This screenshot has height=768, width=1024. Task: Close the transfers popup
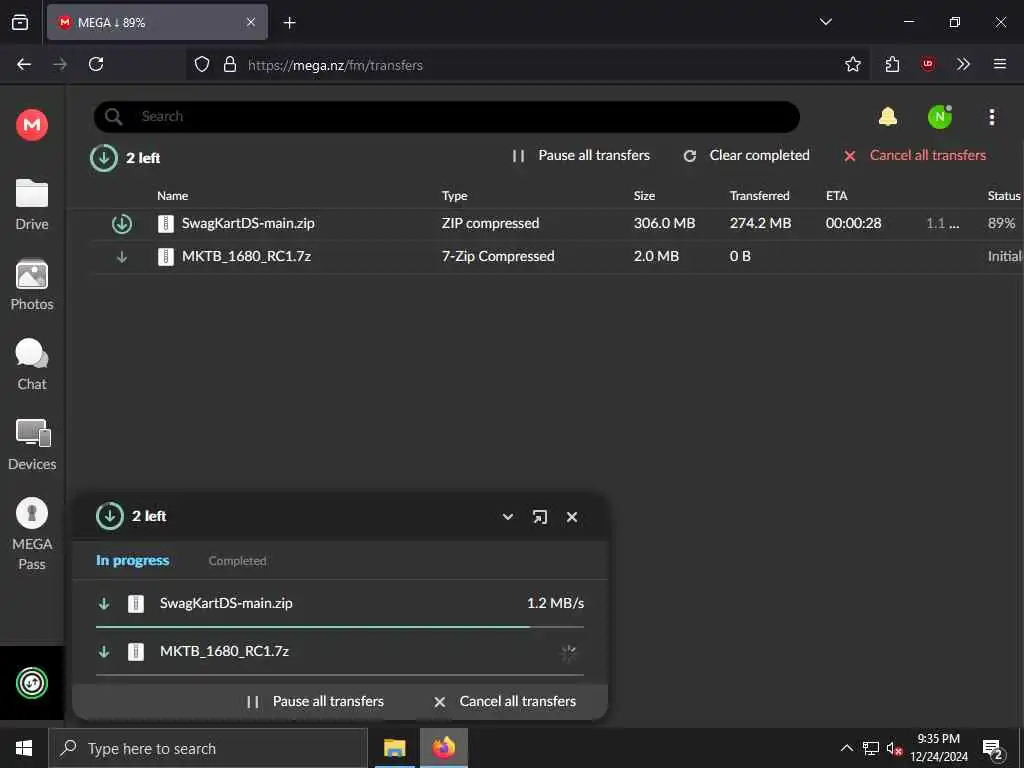tap(572, 517)
